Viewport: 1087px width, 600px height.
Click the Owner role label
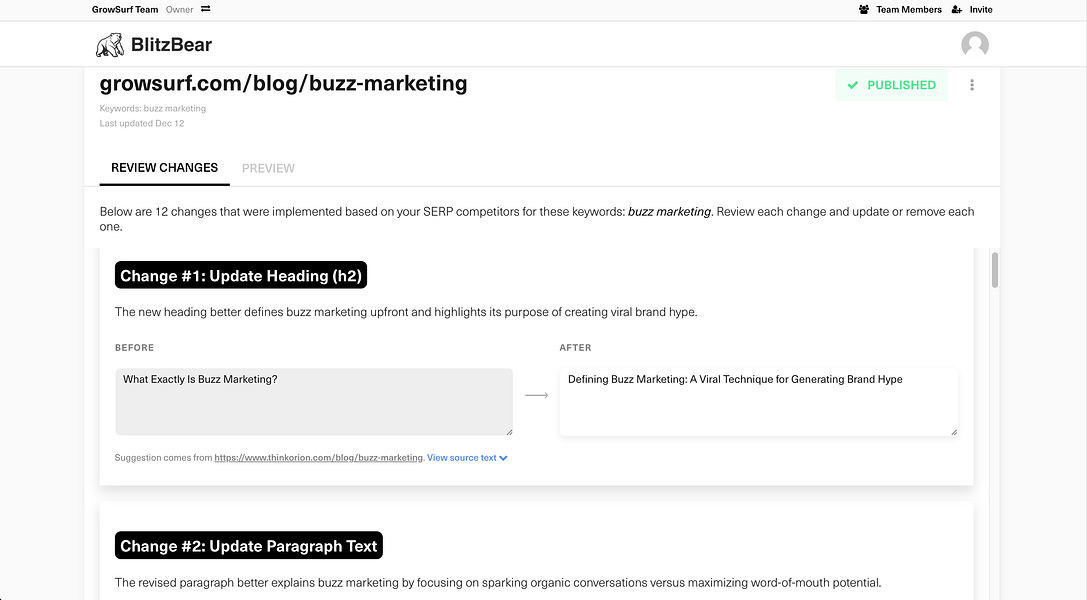pyautogui.click(x=180, y=10)
